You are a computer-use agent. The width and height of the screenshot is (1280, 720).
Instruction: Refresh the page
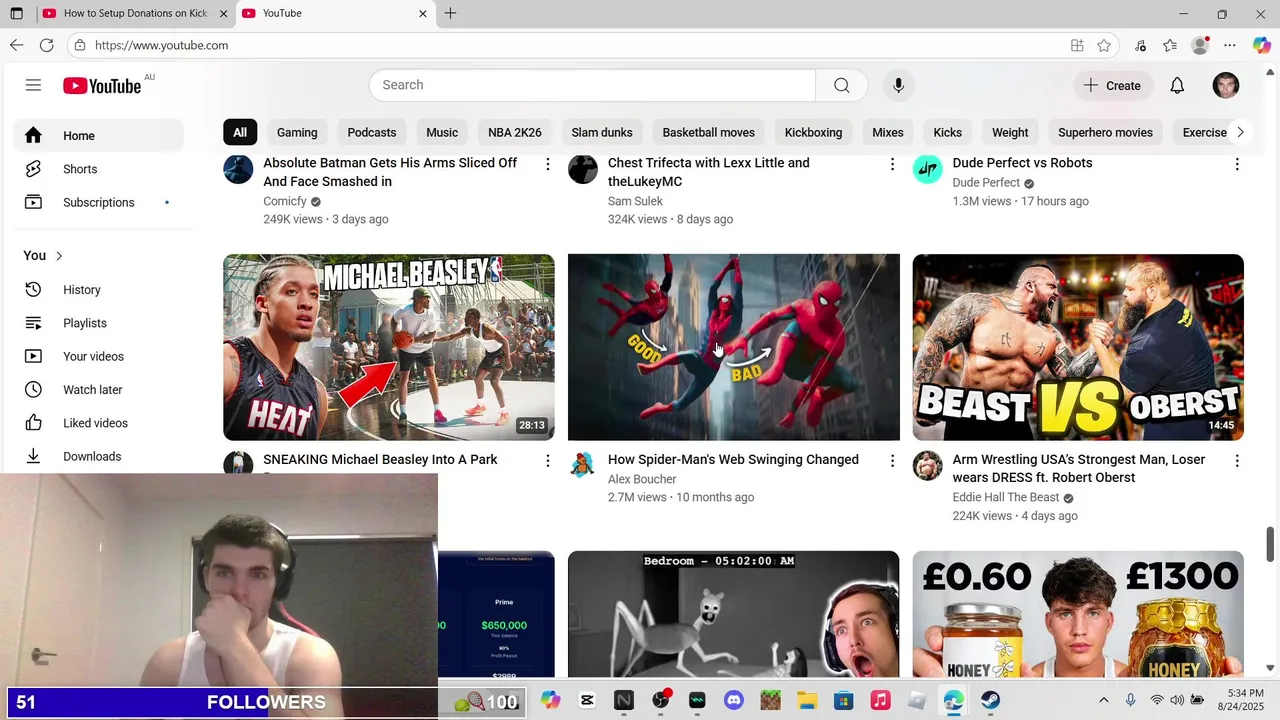(46, 45)
